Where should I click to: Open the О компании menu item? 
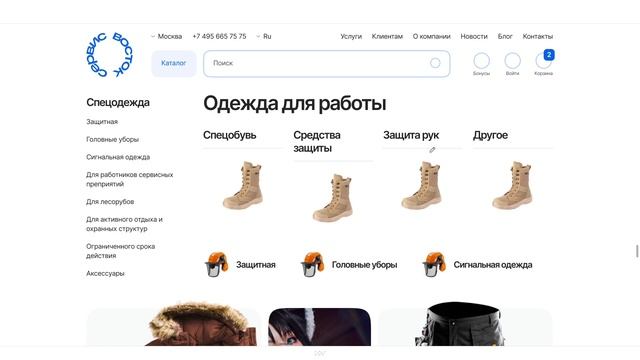(431, 36)
